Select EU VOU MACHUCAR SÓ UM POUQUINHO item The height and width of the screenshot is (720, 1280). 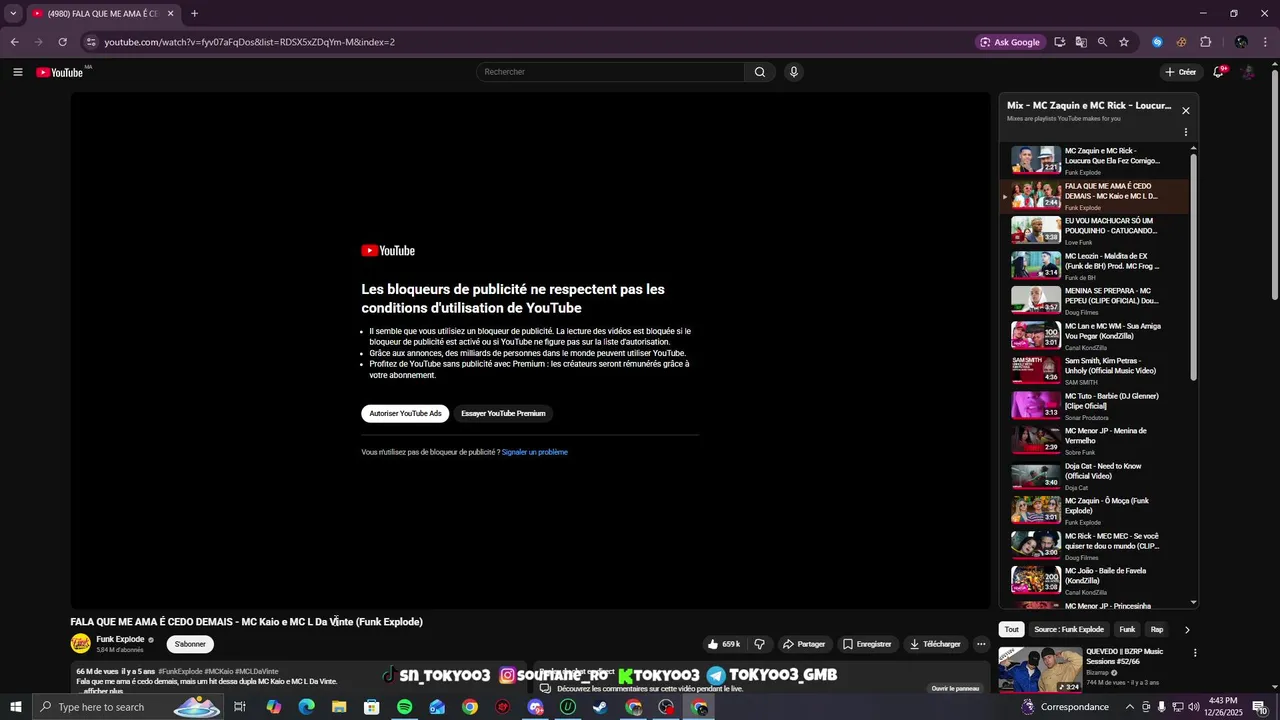tap(1095, 231)
